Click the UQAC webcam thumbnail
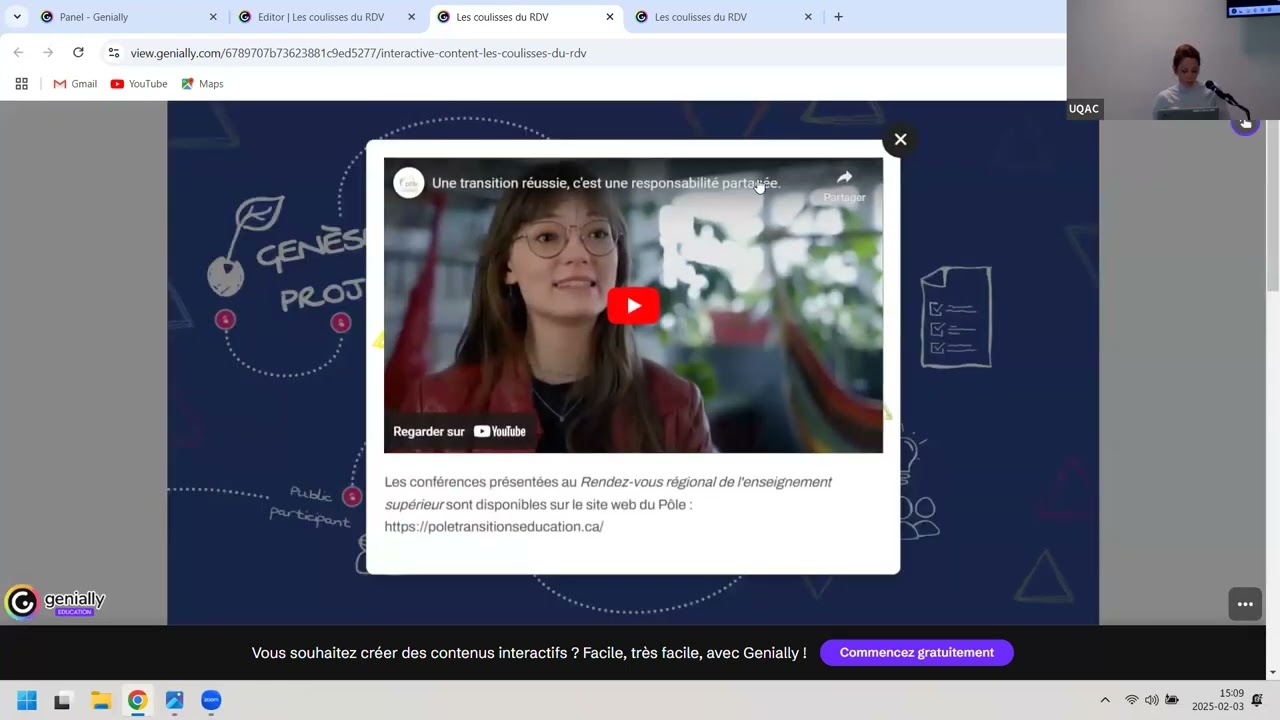 [1173, 60]
